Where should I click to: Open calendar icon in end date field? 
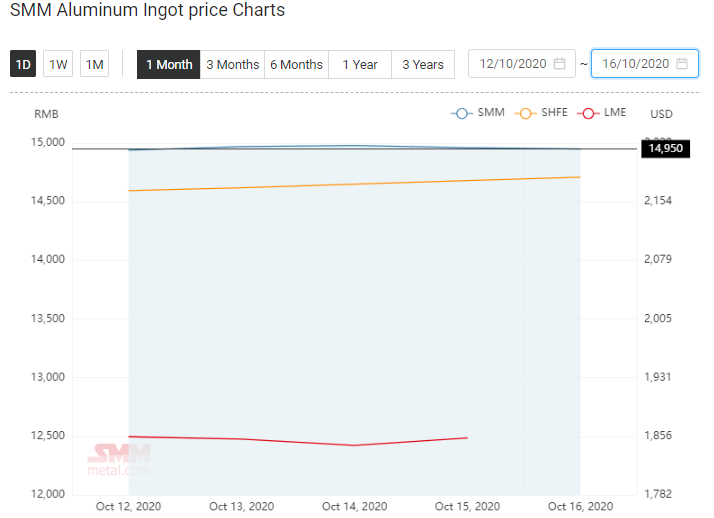coord(682,64)
